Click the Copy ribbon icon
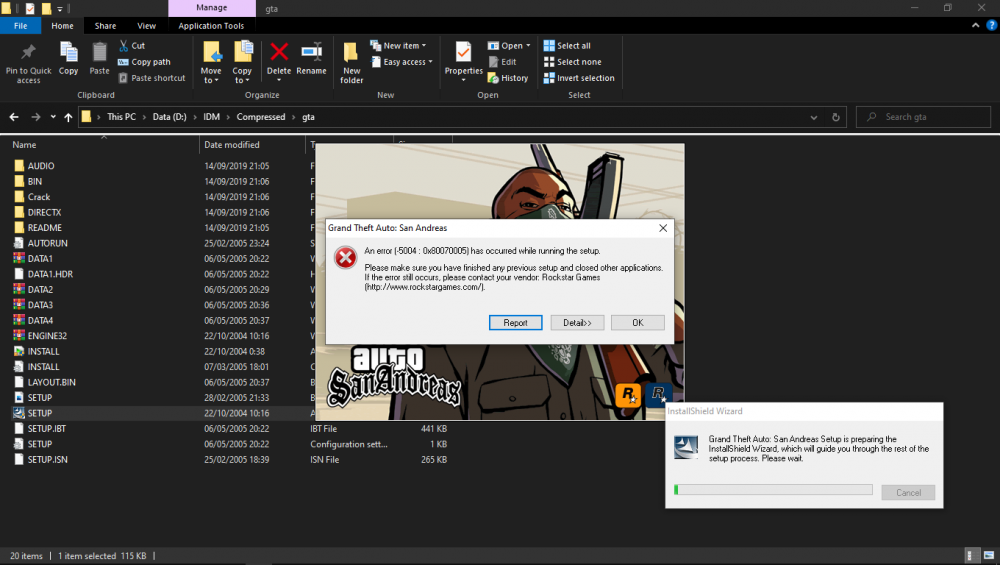This screenshot has width=1000, height=565. pyautogui.click(x=68, y=52)
